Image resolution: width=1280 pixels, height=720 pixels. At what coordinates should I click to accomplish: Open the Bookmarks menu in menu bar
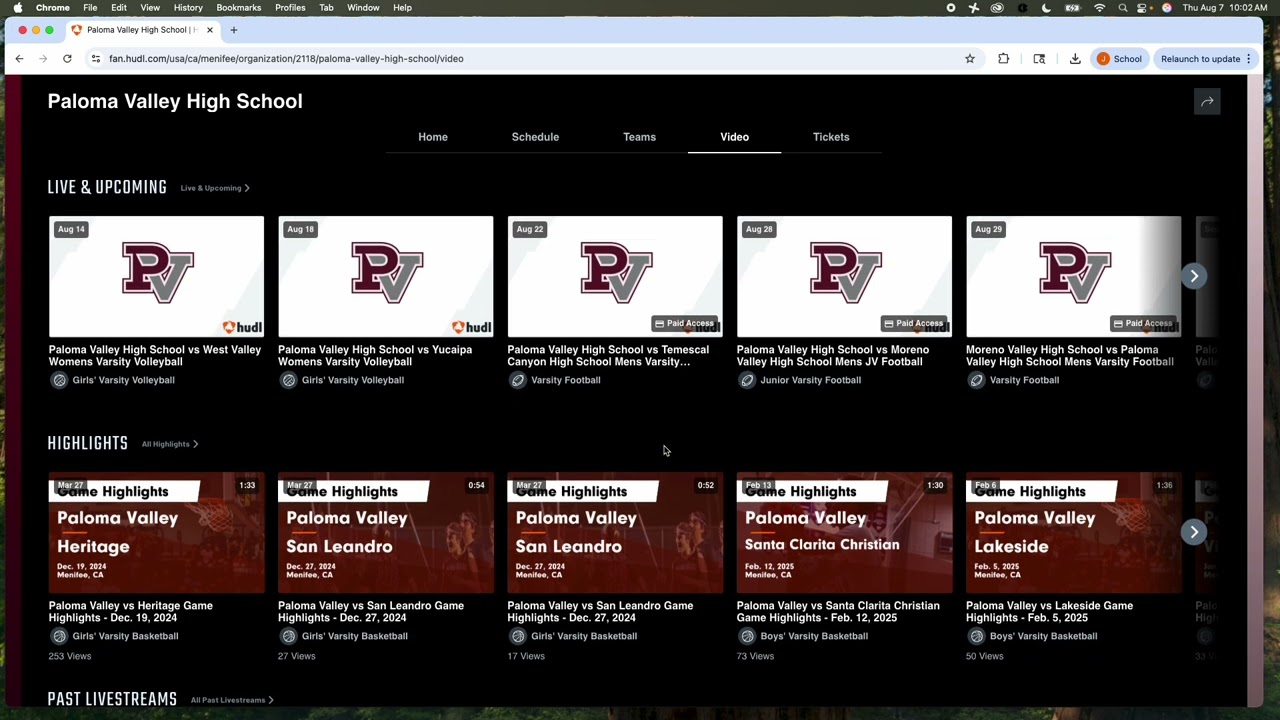point(239,8)
